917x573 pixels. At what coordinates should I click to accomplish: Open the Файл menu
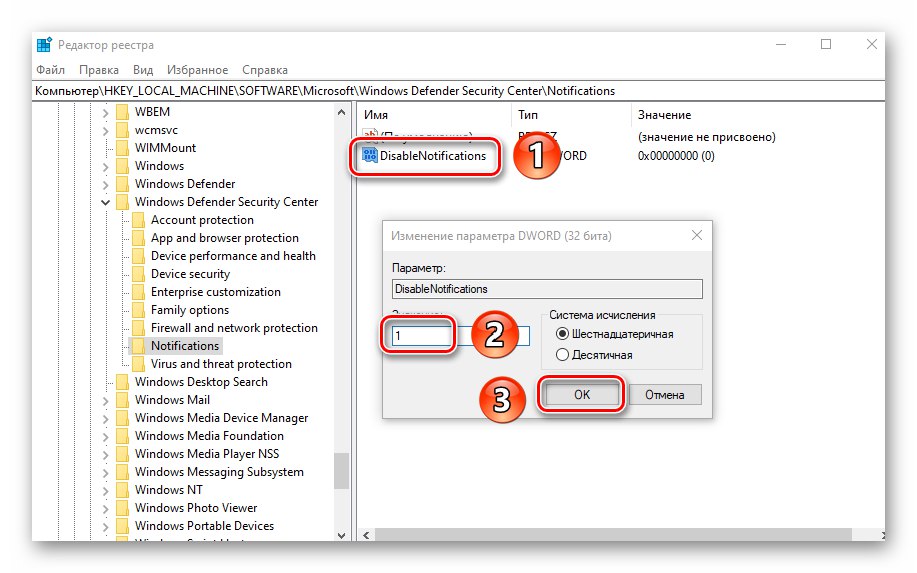(50, 70)
